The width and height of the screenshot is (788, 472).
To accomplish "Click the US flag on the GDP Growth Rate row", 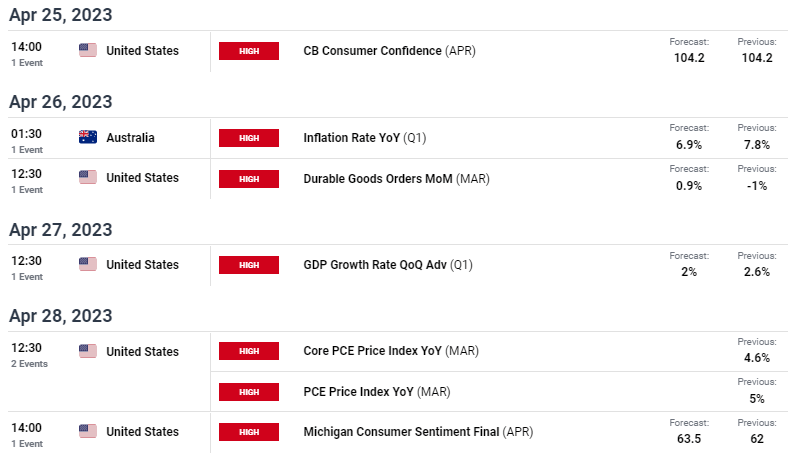I will (x=88, y=264).
